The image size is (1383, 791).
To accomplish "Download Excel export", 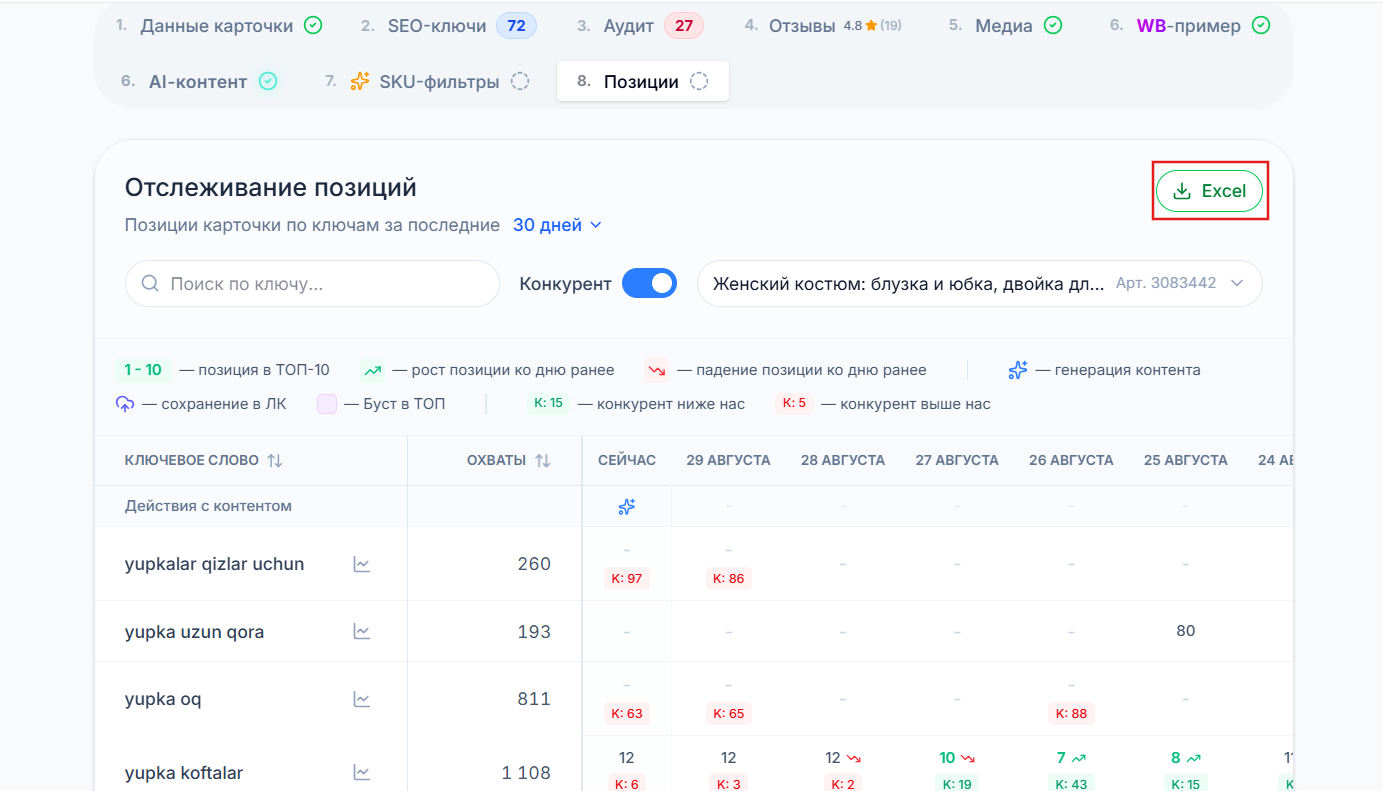I will [1209, 191].
